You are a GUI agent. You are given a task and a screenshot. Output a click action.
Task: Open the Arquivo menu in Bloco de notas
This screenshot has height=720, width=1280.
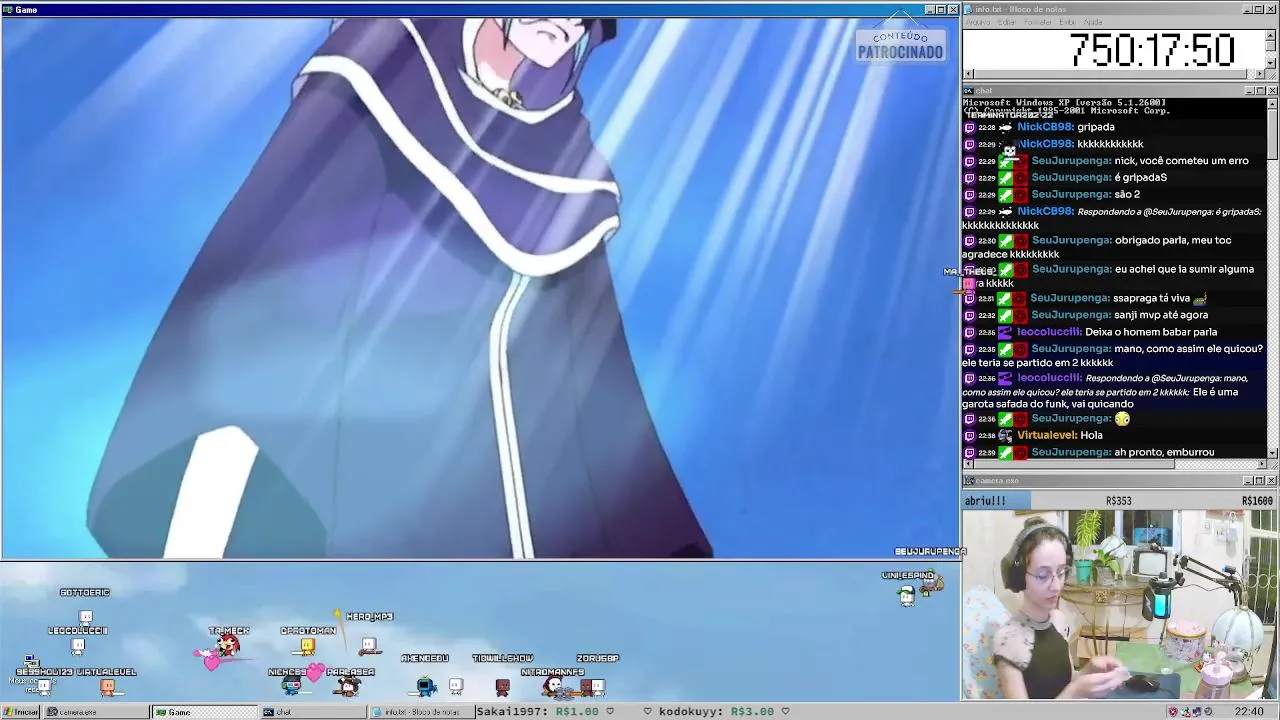pyautogui.click(x=978, y=22)
